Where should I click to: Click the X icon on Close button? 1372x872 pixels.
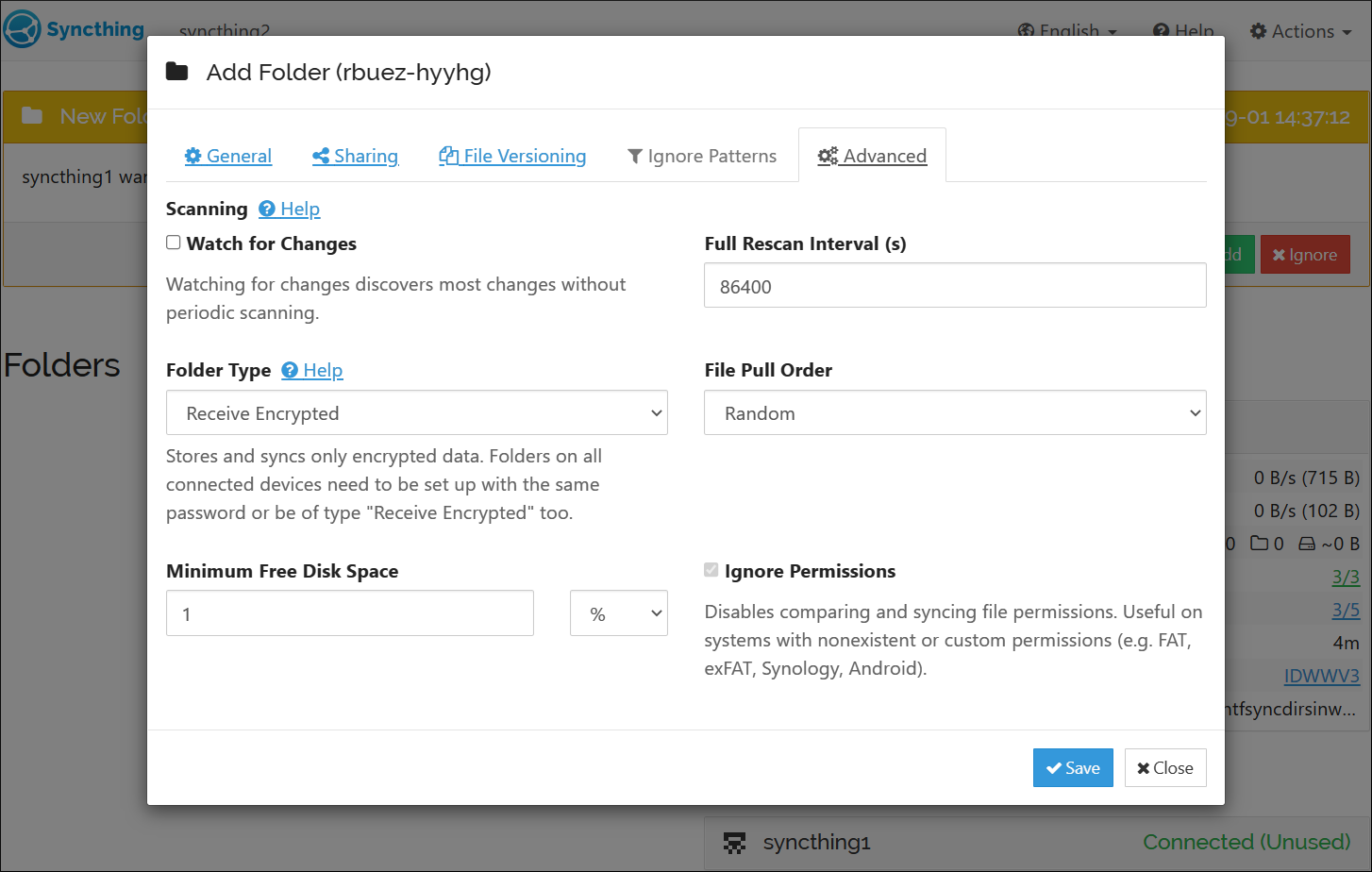point(1144,768)
